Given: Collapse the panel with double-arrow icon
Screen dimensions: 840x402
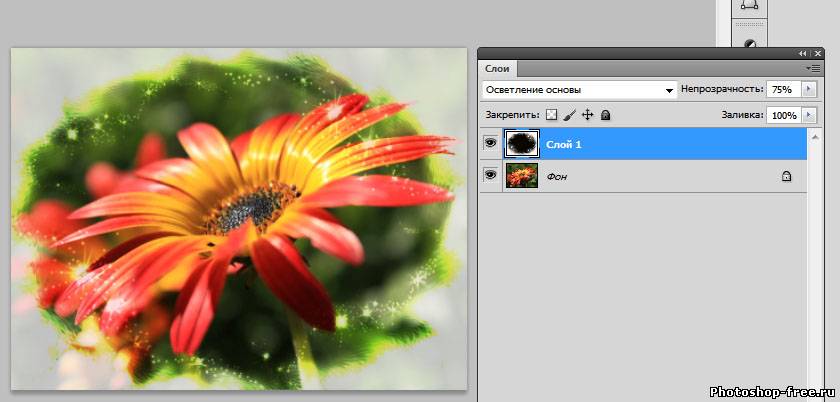Looking at the screenshot, I should (802, 53).
